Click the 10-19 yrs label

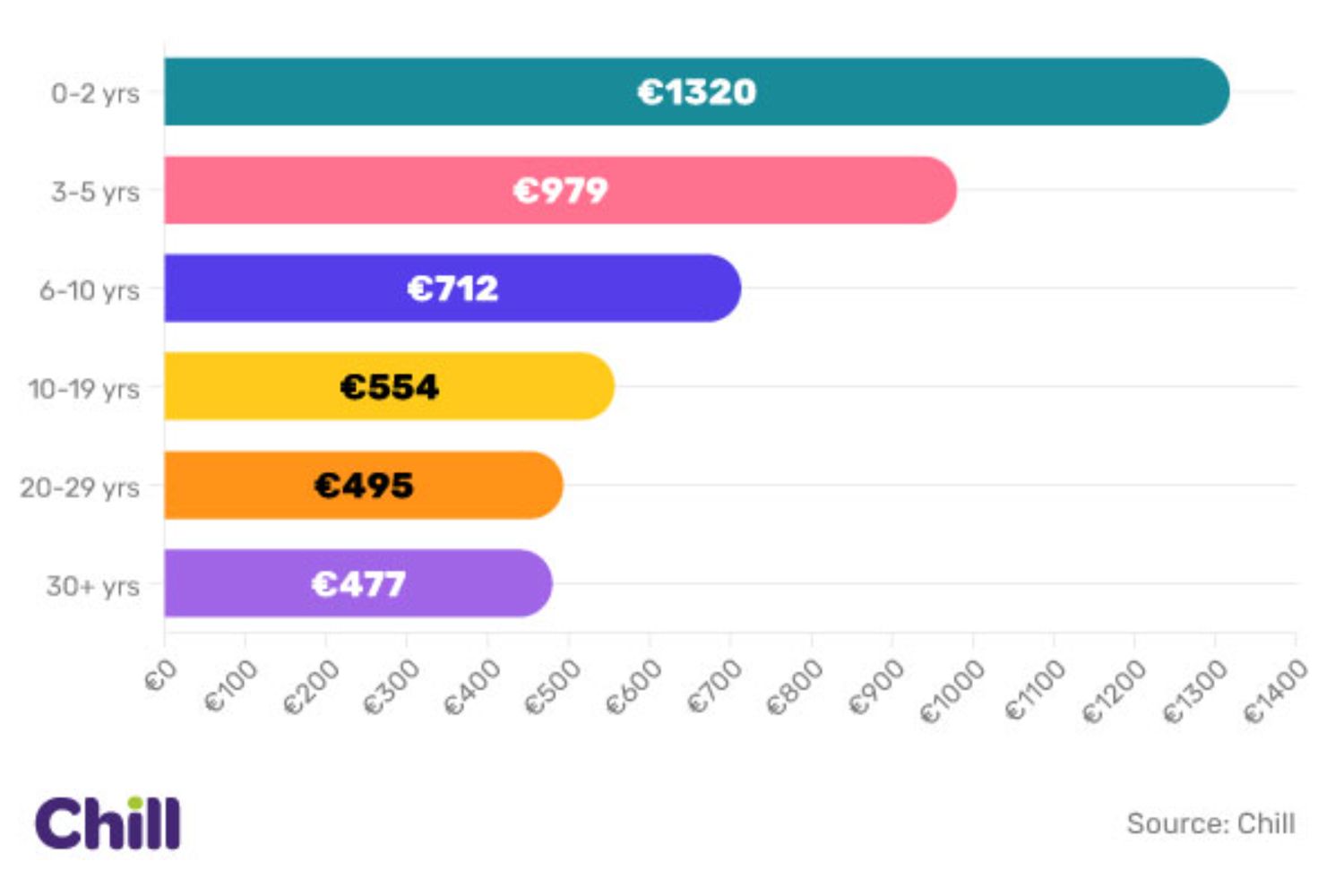pos(83,389)
